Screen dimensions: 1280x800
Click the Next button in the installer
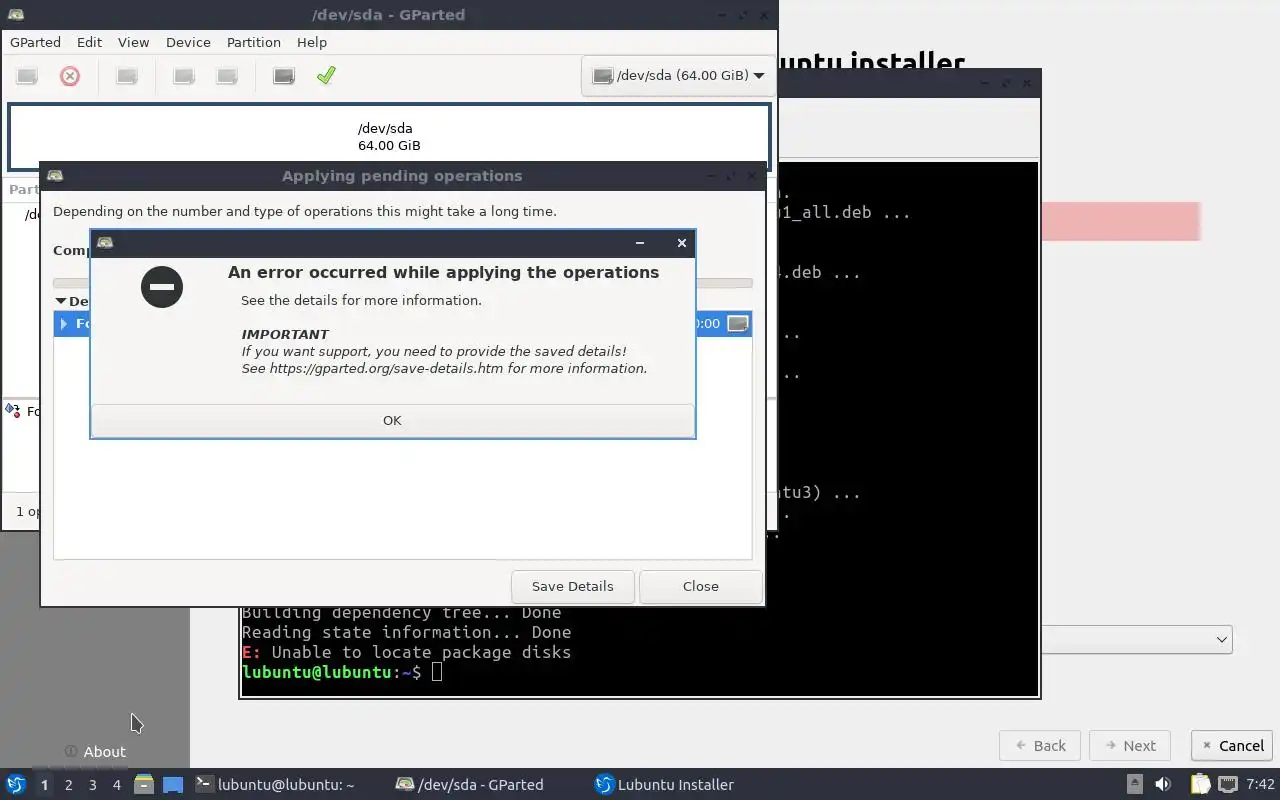pyautogui.click(x=1129, y=746)
